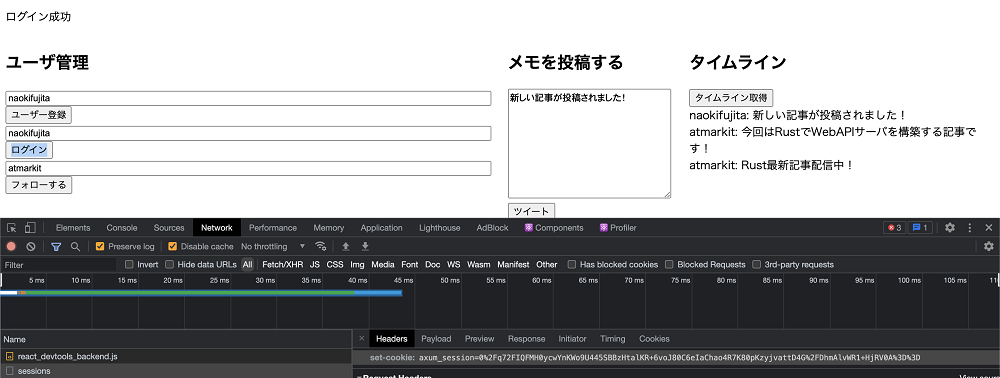Filter requests by WS type
The height and width of the screenshot is (378, 1000).
click(x=453, y=265)
